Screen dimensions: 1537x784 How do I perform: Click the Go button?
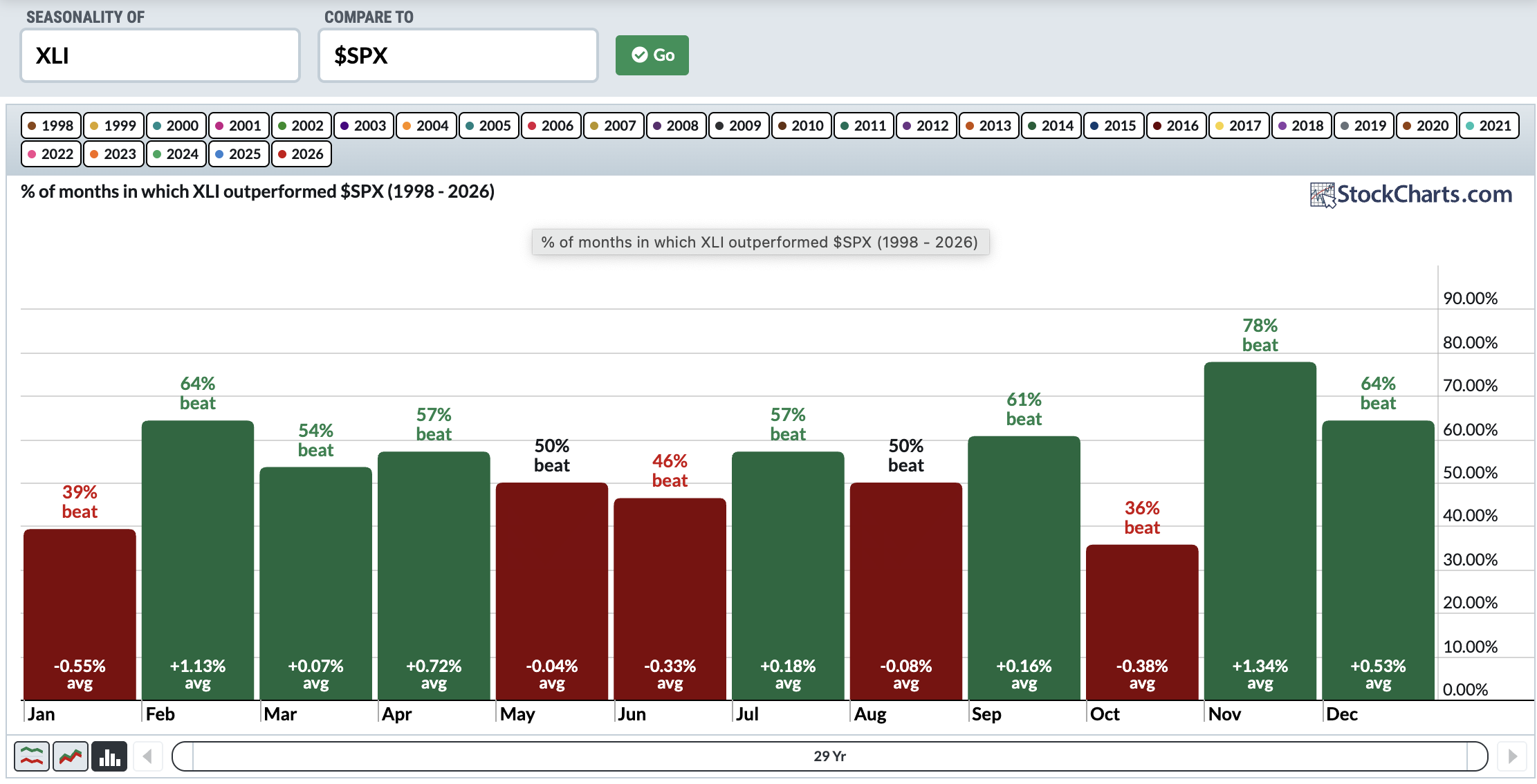(652, 55)
